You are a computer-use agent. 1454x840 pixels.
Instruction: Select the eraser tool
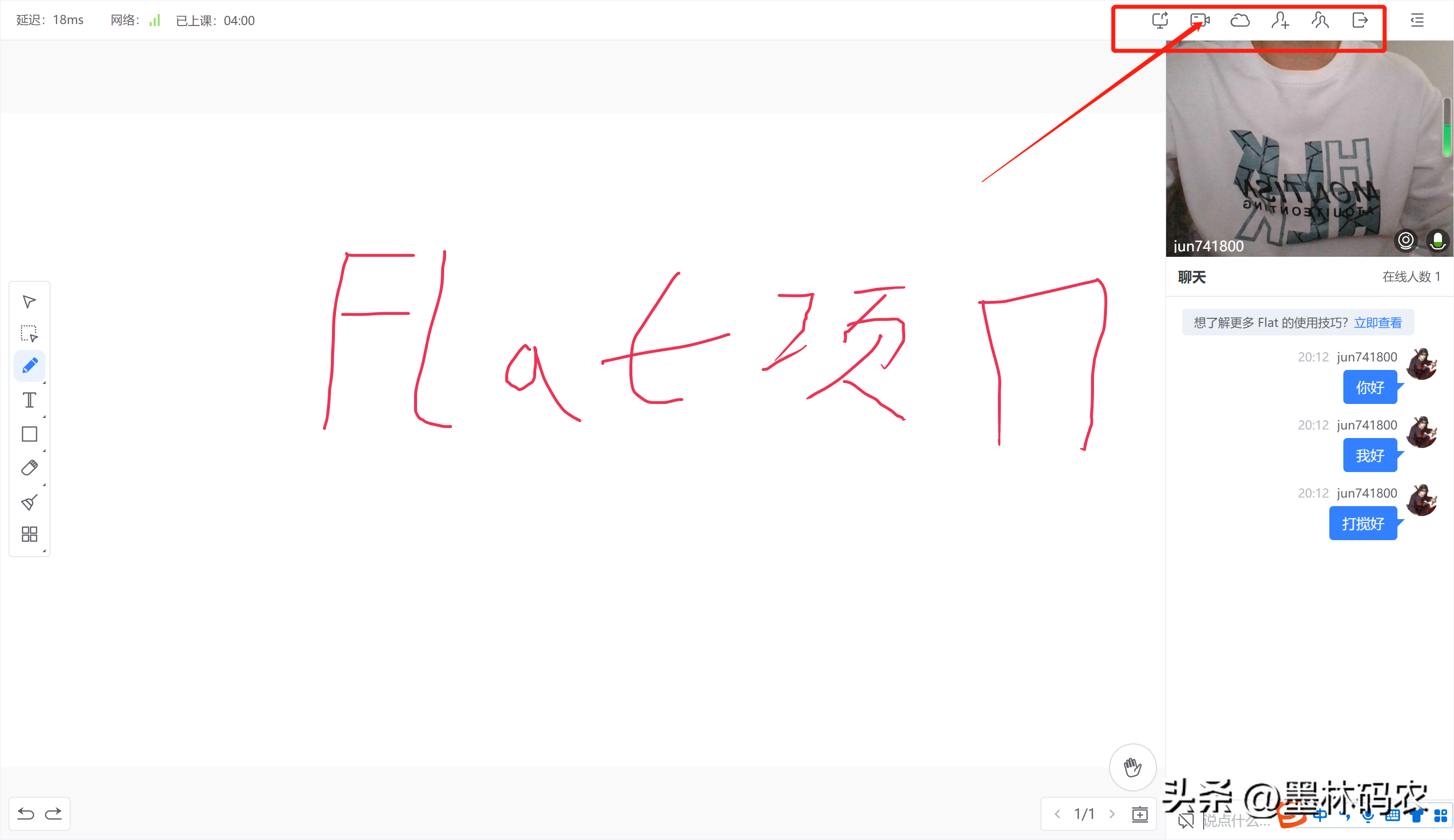(30, 468)
